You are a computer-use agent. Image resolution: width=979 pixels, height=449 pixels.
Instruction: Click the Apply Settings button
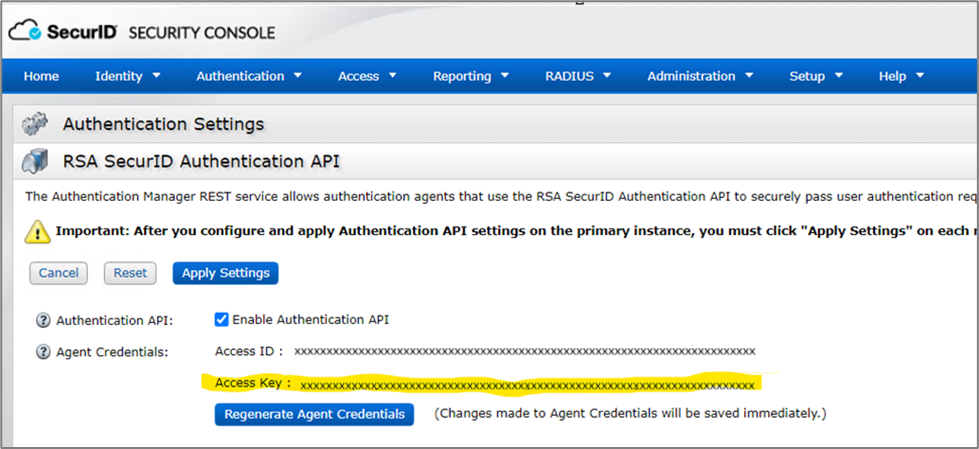click(x=226, y=273)
